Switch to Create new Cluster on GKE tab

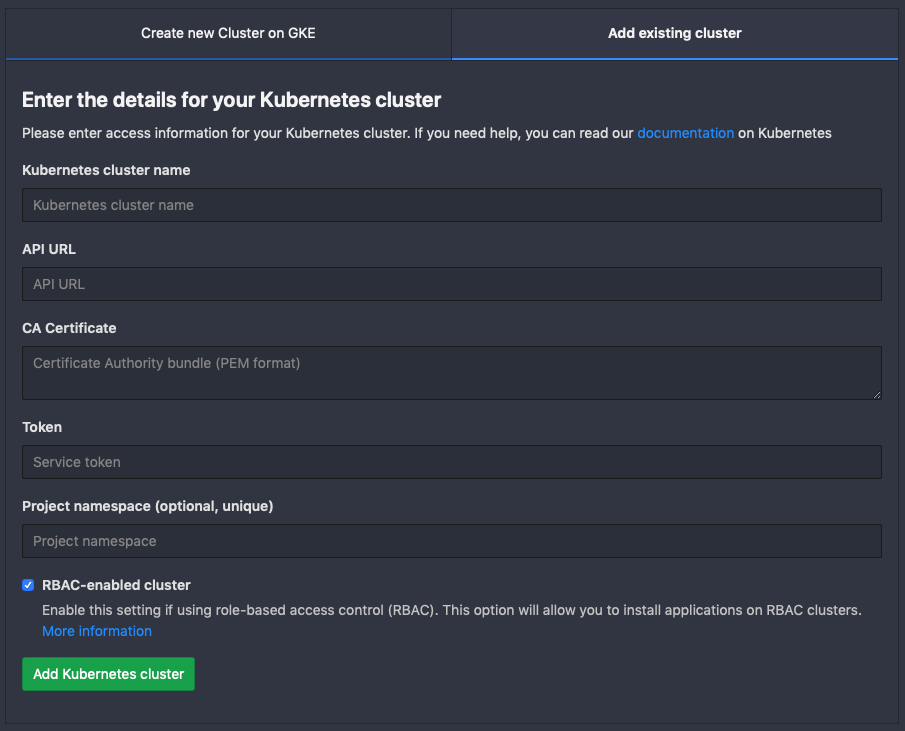pyautogui.click(x=228, y=33)
